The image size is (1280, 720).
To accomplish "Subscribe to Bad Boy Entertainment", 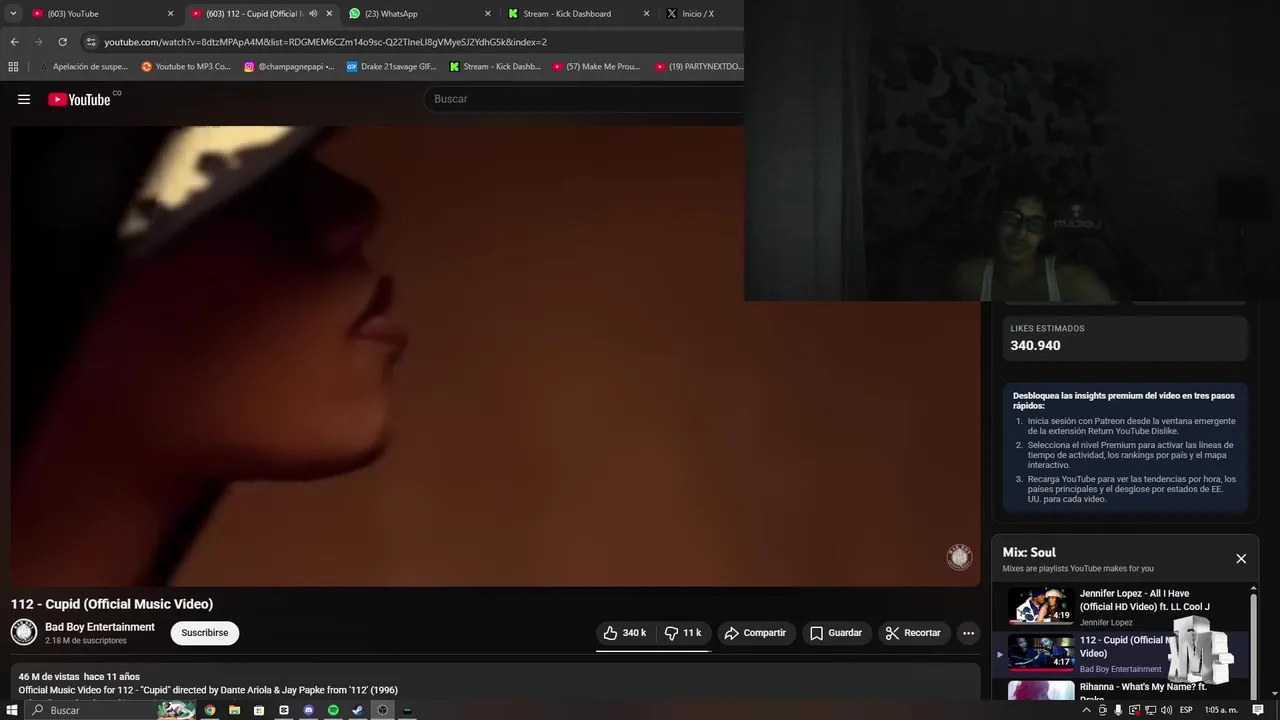I will coord(204,633).
